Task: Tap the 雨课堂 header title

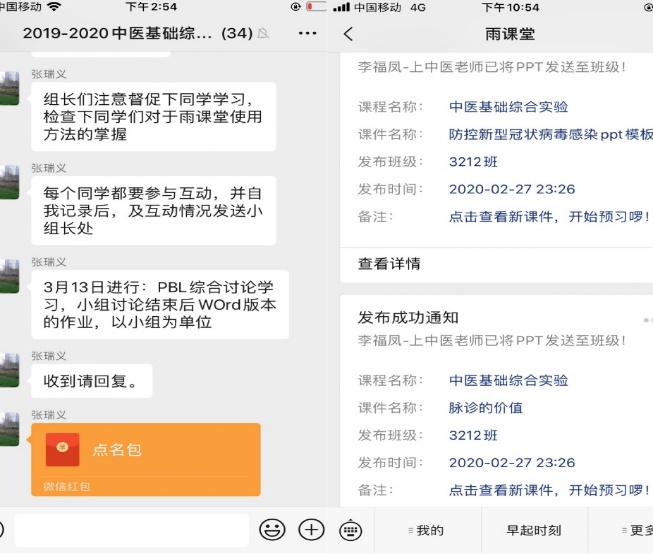Action: point(510,34)
